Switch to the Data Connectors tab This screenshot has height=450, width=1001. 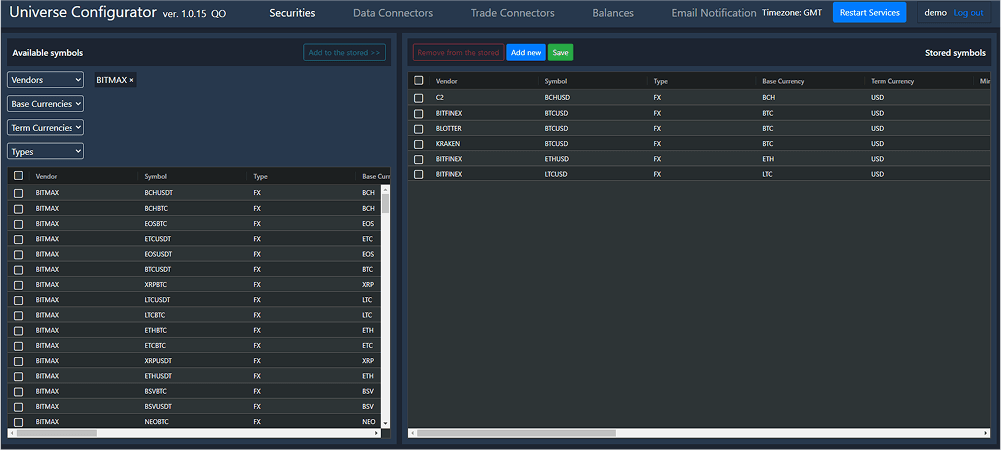(393, 13)
